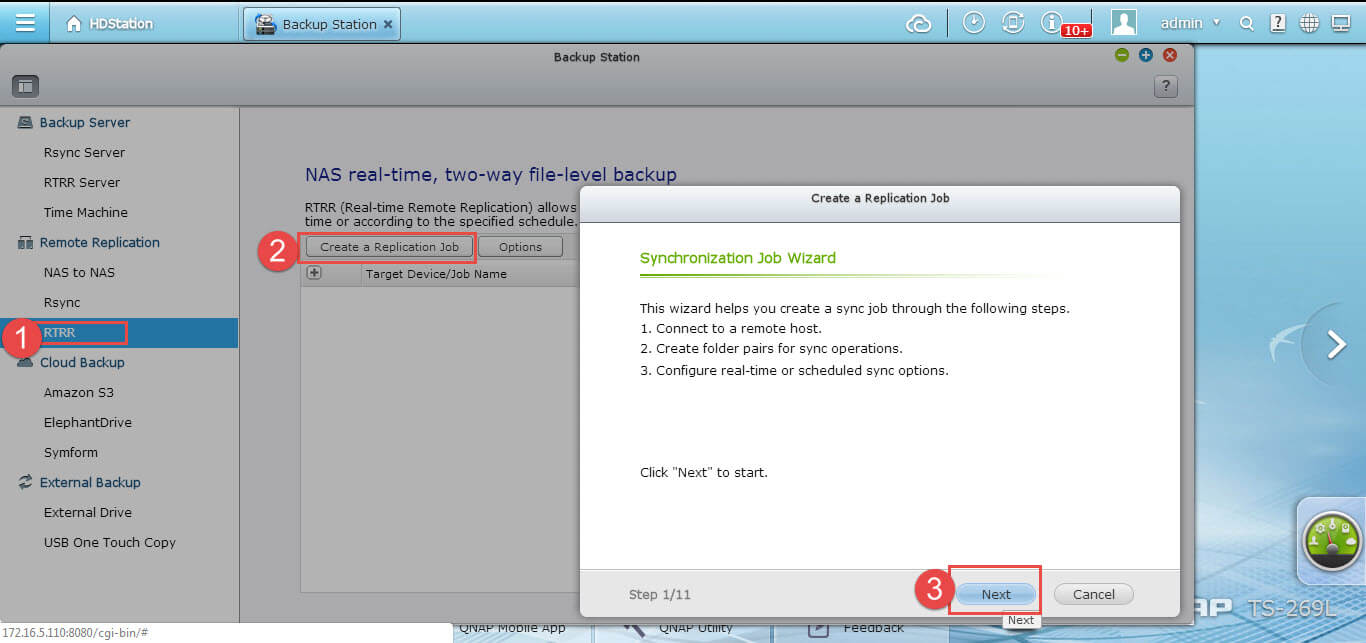Close the Backup Station window
The width and height of the screenshot is (1366, 643).
tap(1169, 56)
